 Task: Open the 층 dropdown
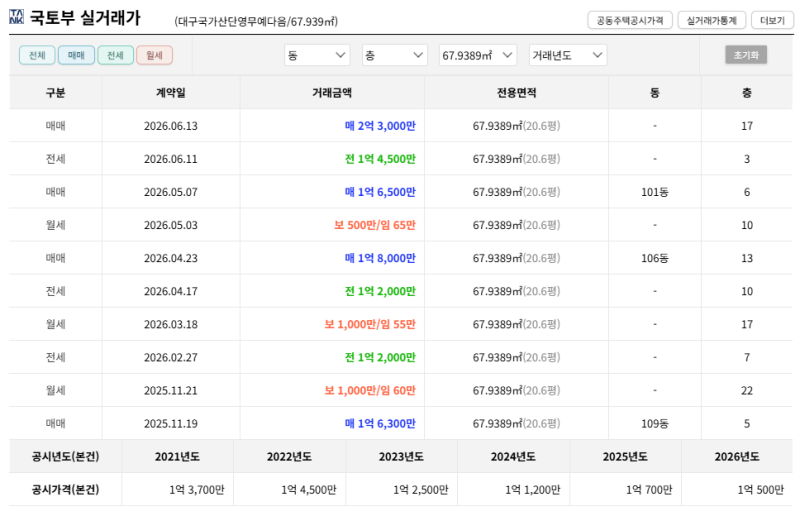click(x=394, y=55)
